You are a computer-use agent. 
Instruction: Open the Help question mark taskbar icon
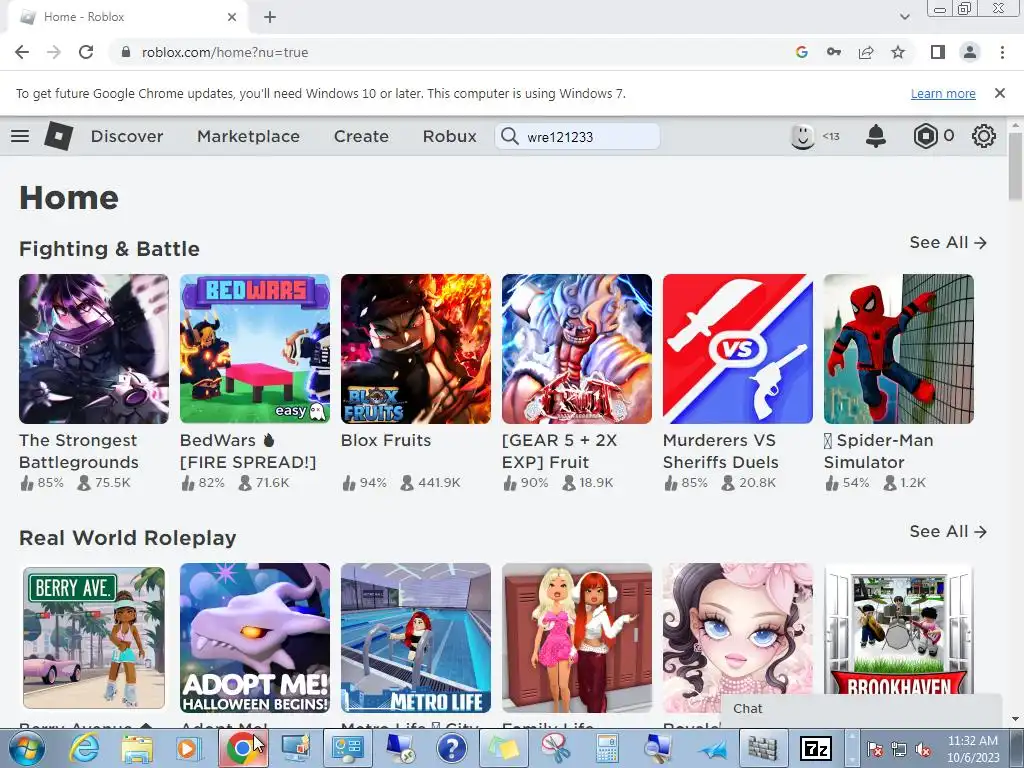[x=451, y=748]
